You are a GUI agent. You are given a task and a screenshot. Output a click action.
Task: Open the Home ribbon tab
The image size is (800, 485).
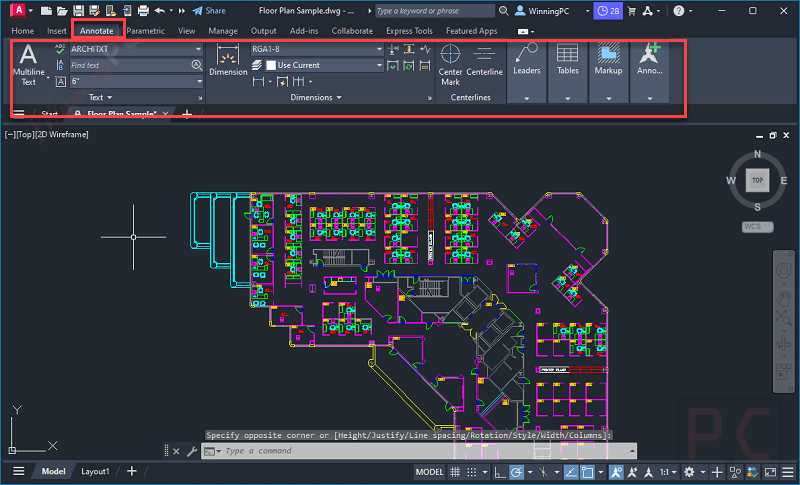22,31
